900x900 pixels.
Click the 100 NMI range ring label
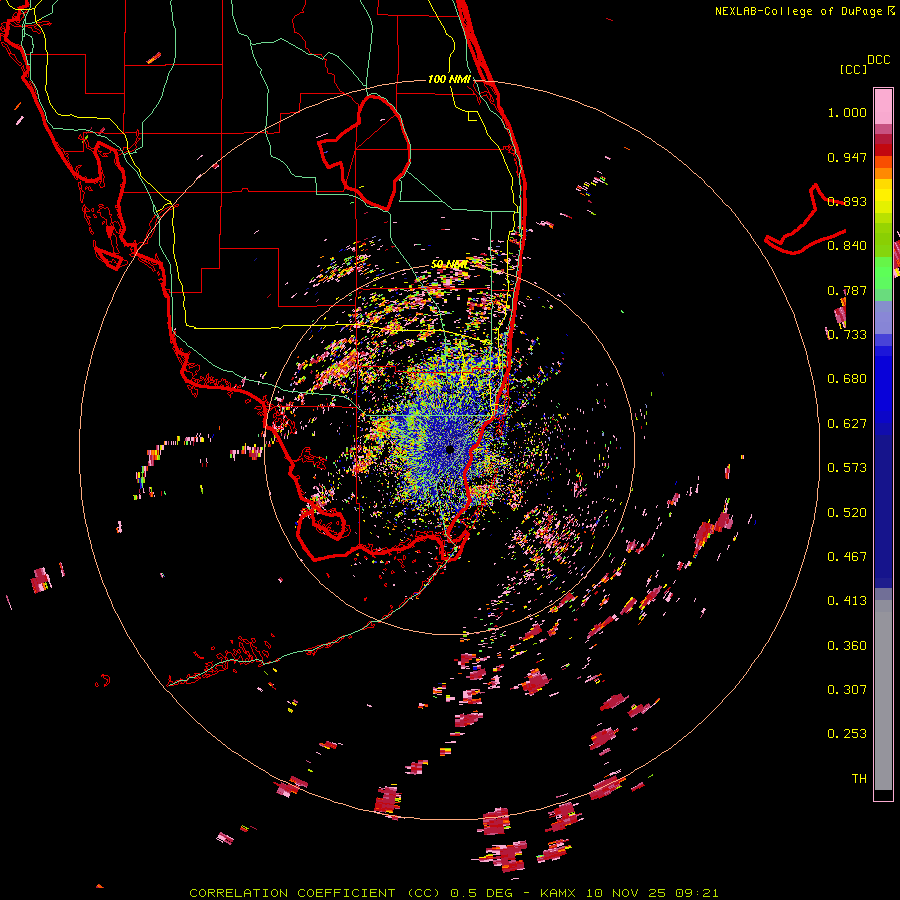449,79
